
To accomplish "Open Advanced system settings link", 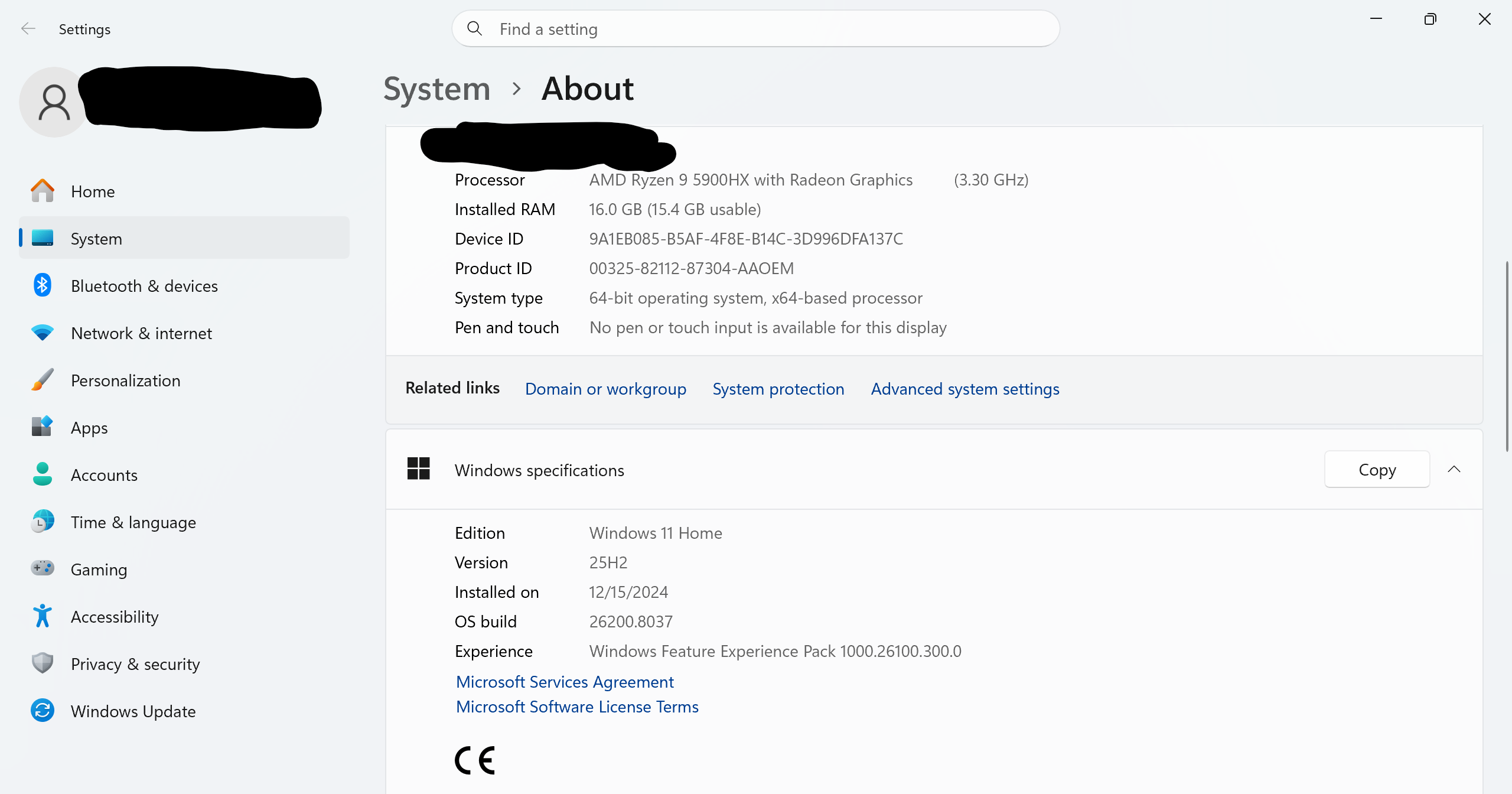I will point(964,389).
